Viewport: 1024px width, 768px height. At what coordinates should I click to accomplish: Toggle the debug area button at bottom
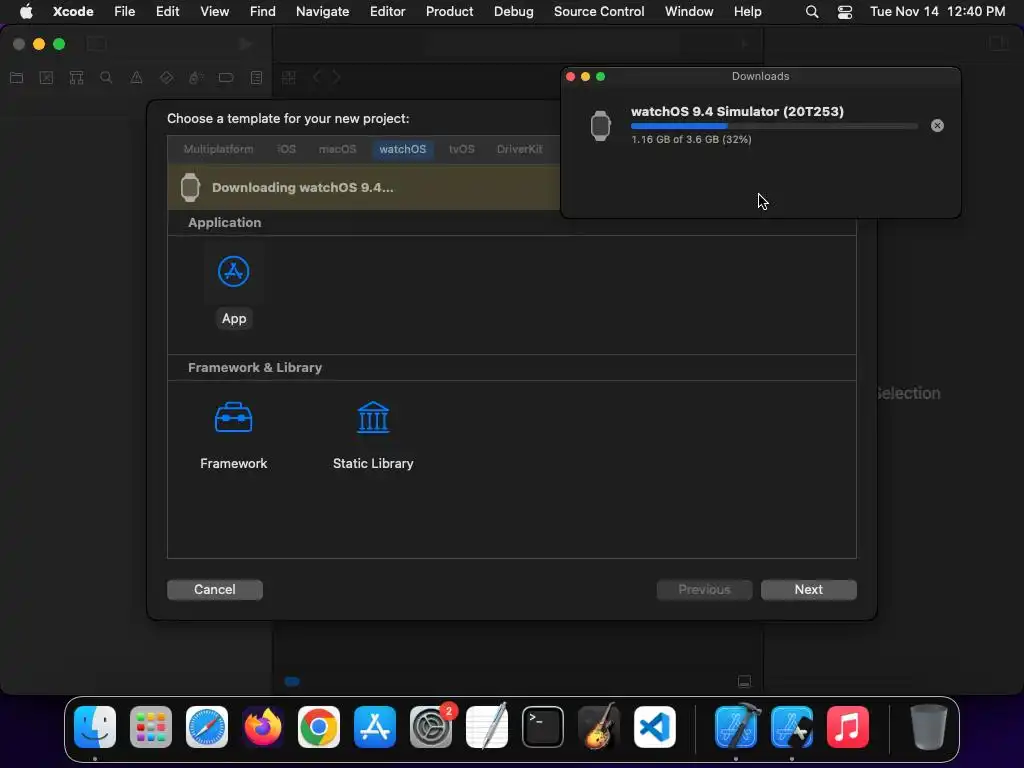point(744,682)
